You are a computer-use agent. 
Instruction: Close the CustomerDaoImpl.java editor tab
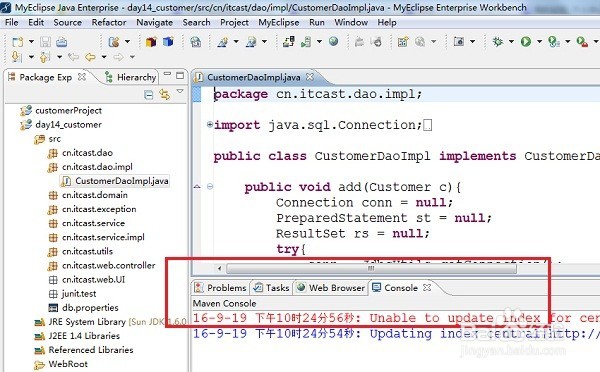coord(310,77)
